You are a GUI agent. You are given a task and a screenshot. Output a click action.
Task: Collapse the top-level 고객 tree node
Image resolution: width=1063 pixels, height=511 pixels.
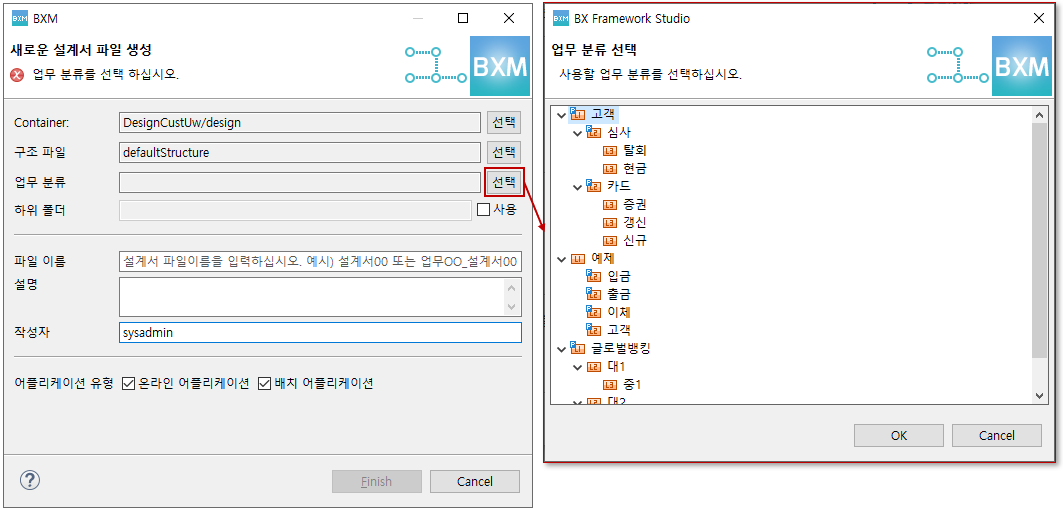(x=561, y=115)
